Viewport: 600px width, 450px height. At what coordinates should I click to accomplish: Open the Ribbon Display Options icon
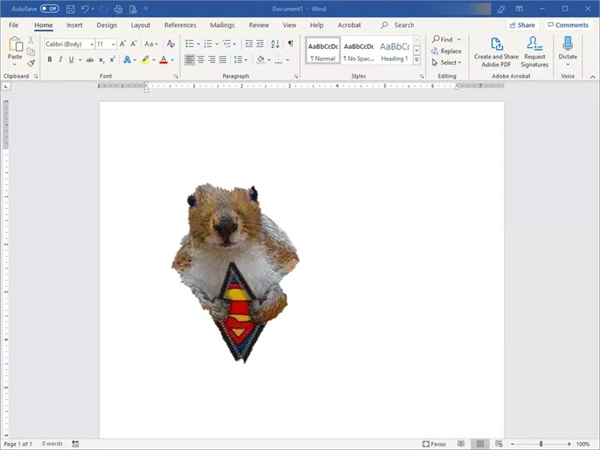(x=519, y=9)
